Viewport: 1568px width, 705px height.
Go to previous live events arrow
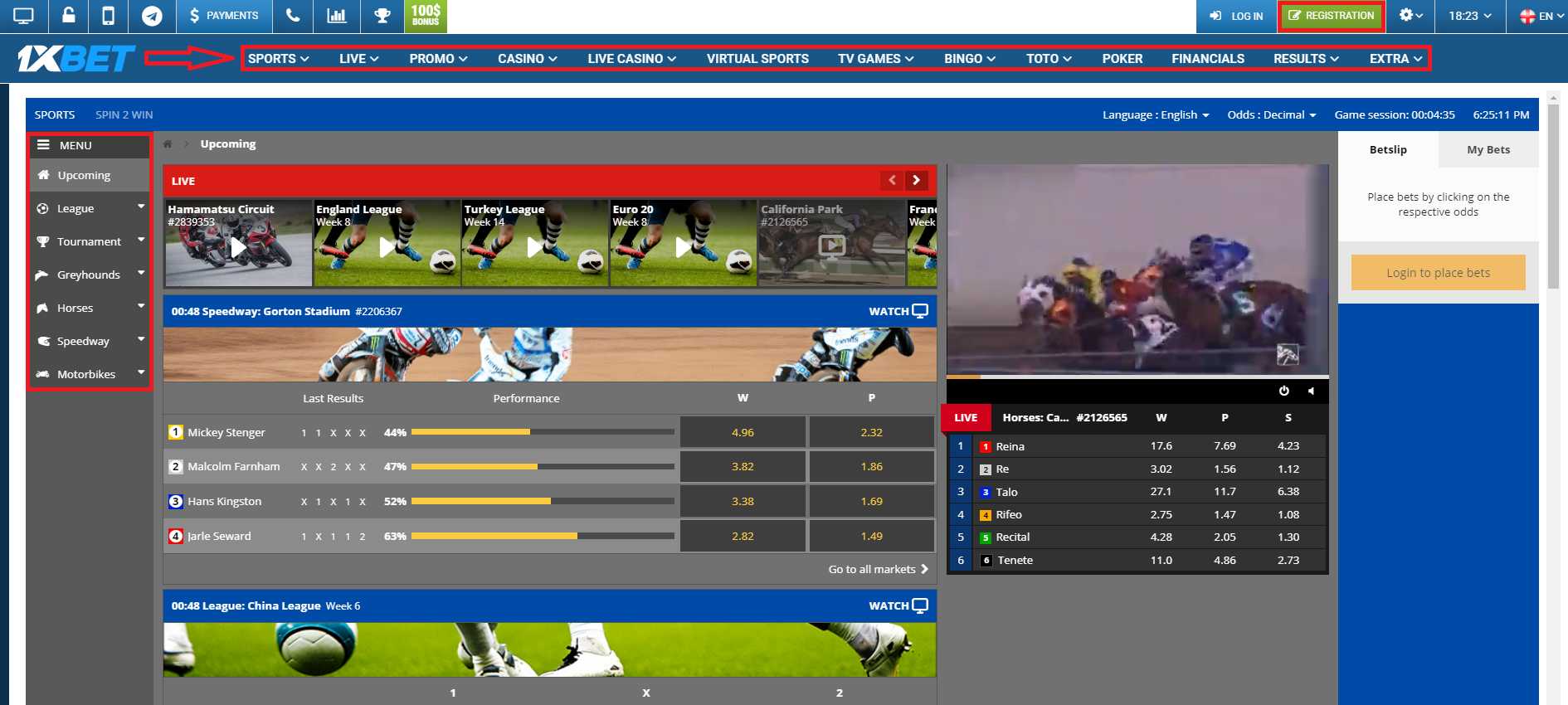[x=892, y=180]
